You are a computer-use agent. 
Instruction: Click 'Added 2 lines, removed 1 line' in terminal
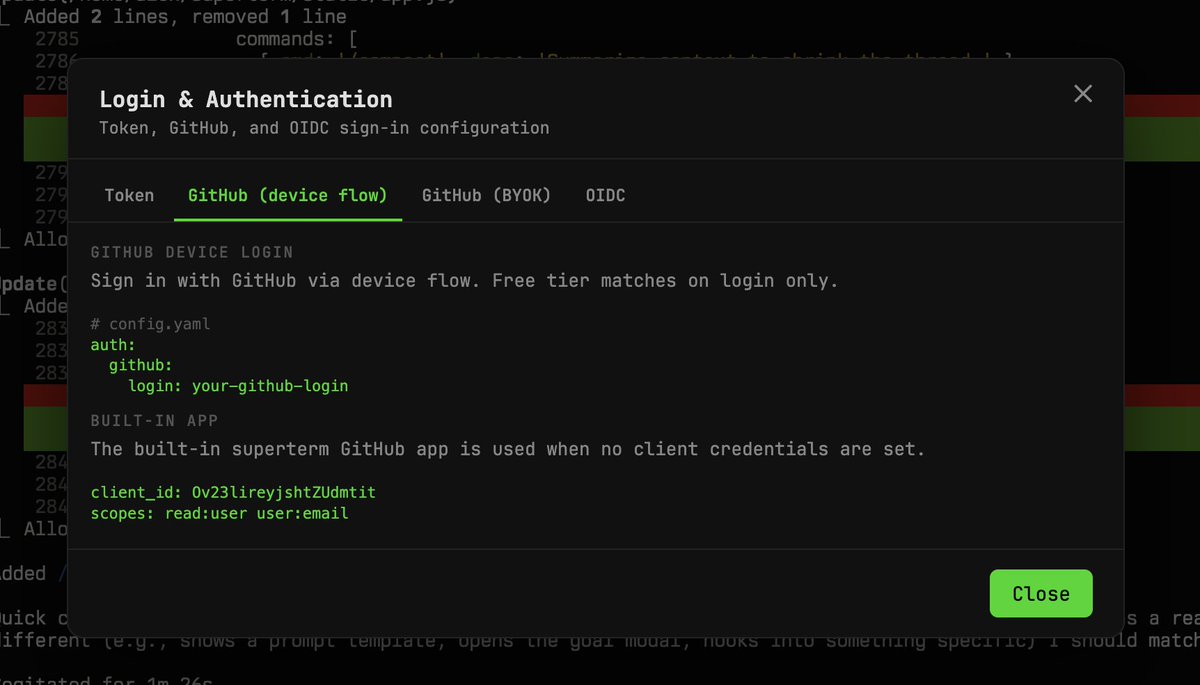pos(185,17)
